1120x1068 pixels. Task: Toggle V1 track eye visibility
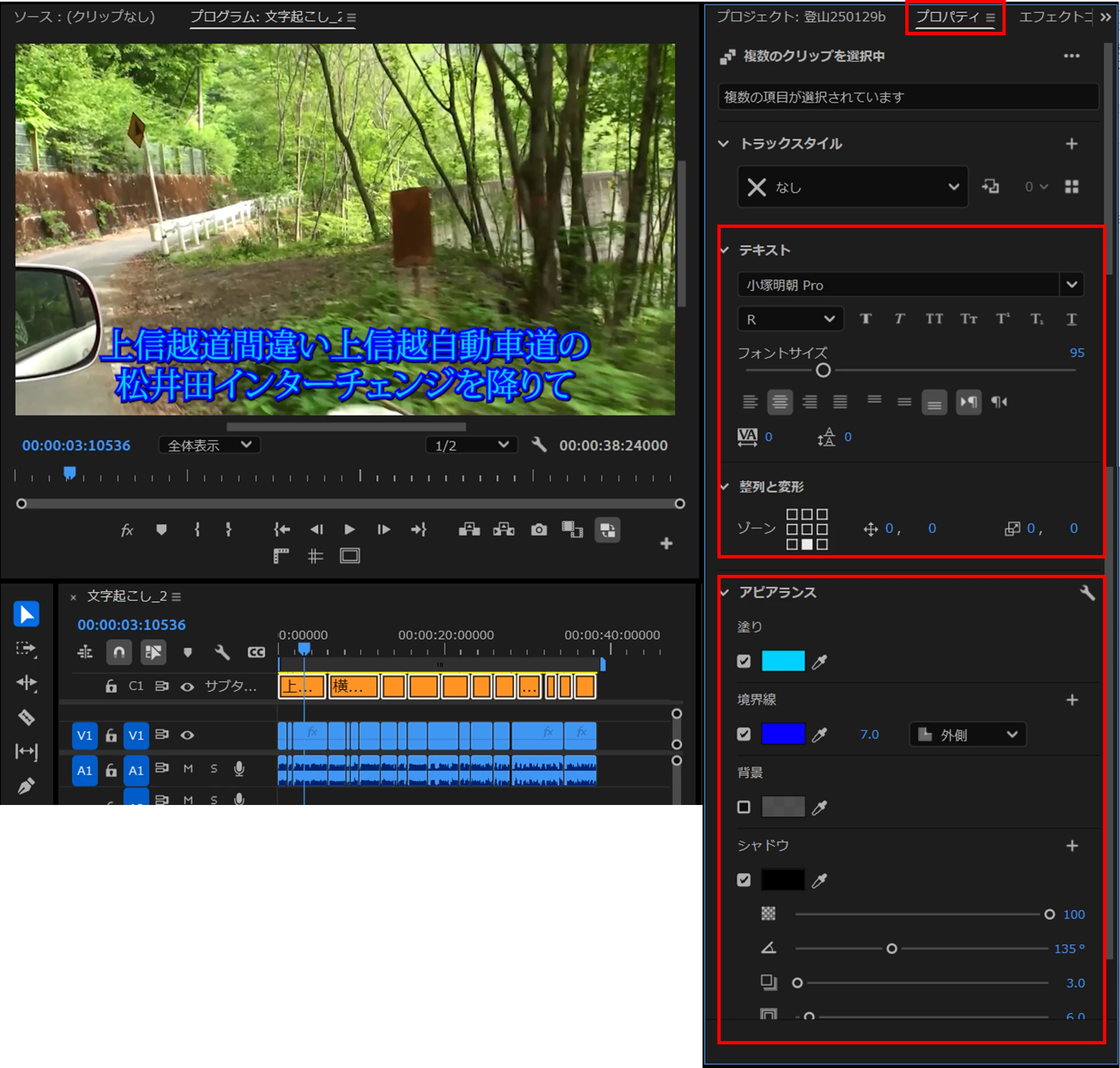tap(187, 735)
